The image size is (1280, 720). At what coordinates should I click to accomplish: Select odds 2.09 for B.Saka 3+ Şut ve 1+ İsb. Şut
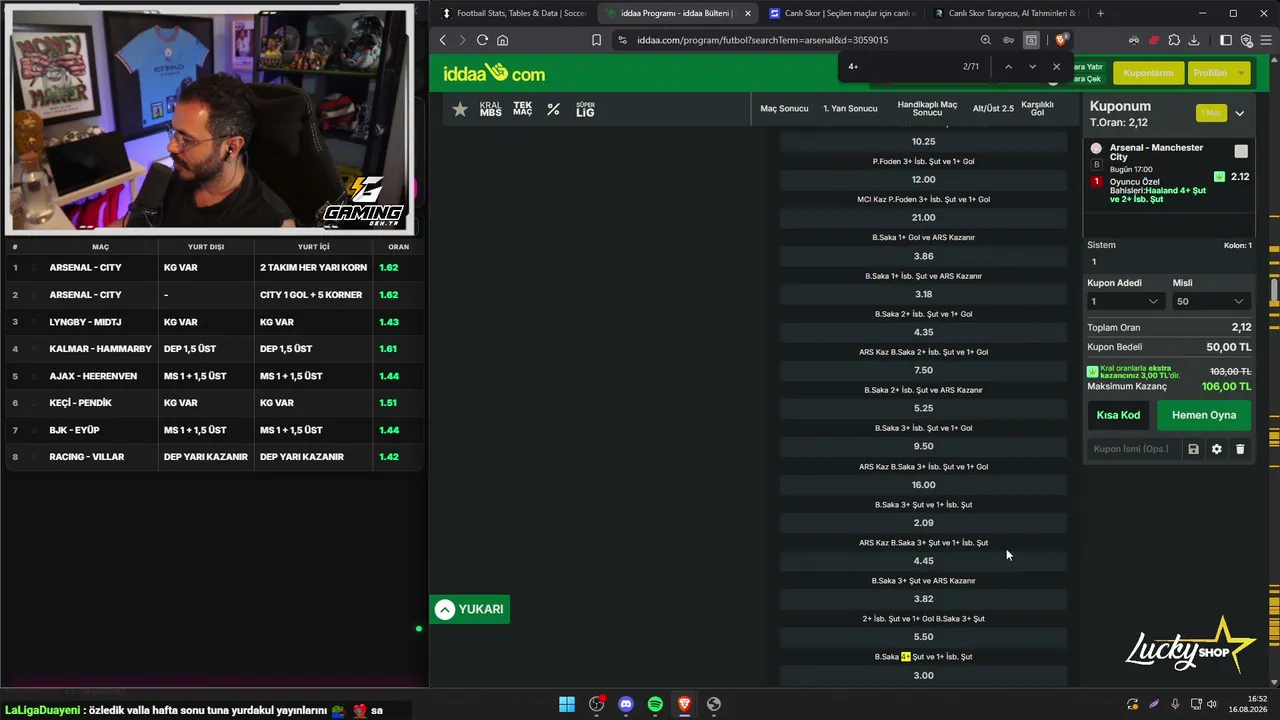[x=923, y=523]
